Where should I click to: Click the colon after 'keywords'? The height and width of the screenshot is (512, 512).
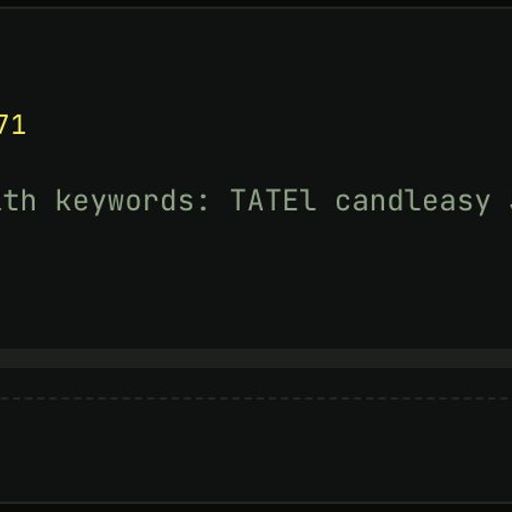(x=202, y=203)
